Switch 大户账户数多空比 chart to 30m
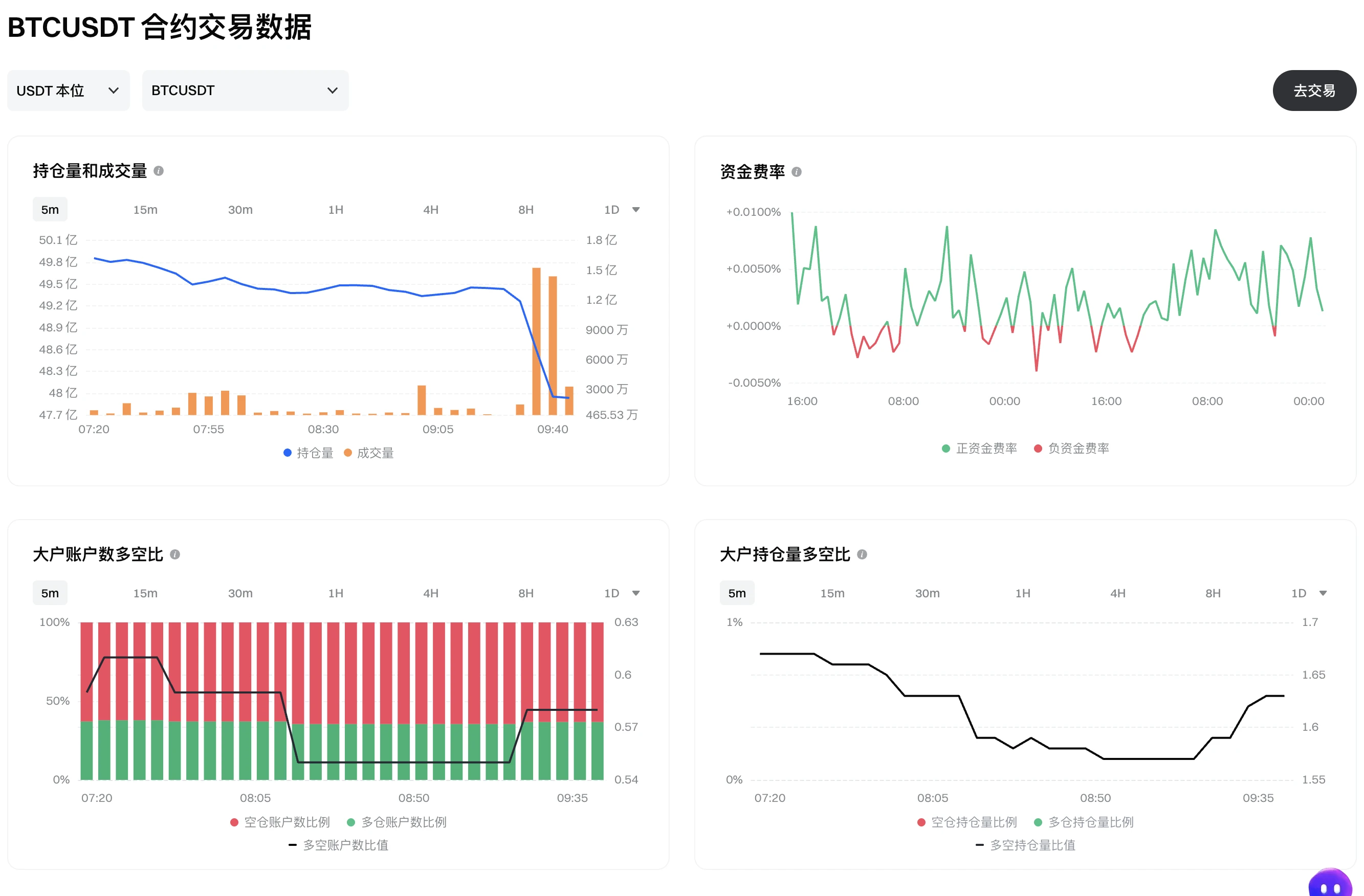This screenshot has width=1364, height=896. [x=240, y=593]
